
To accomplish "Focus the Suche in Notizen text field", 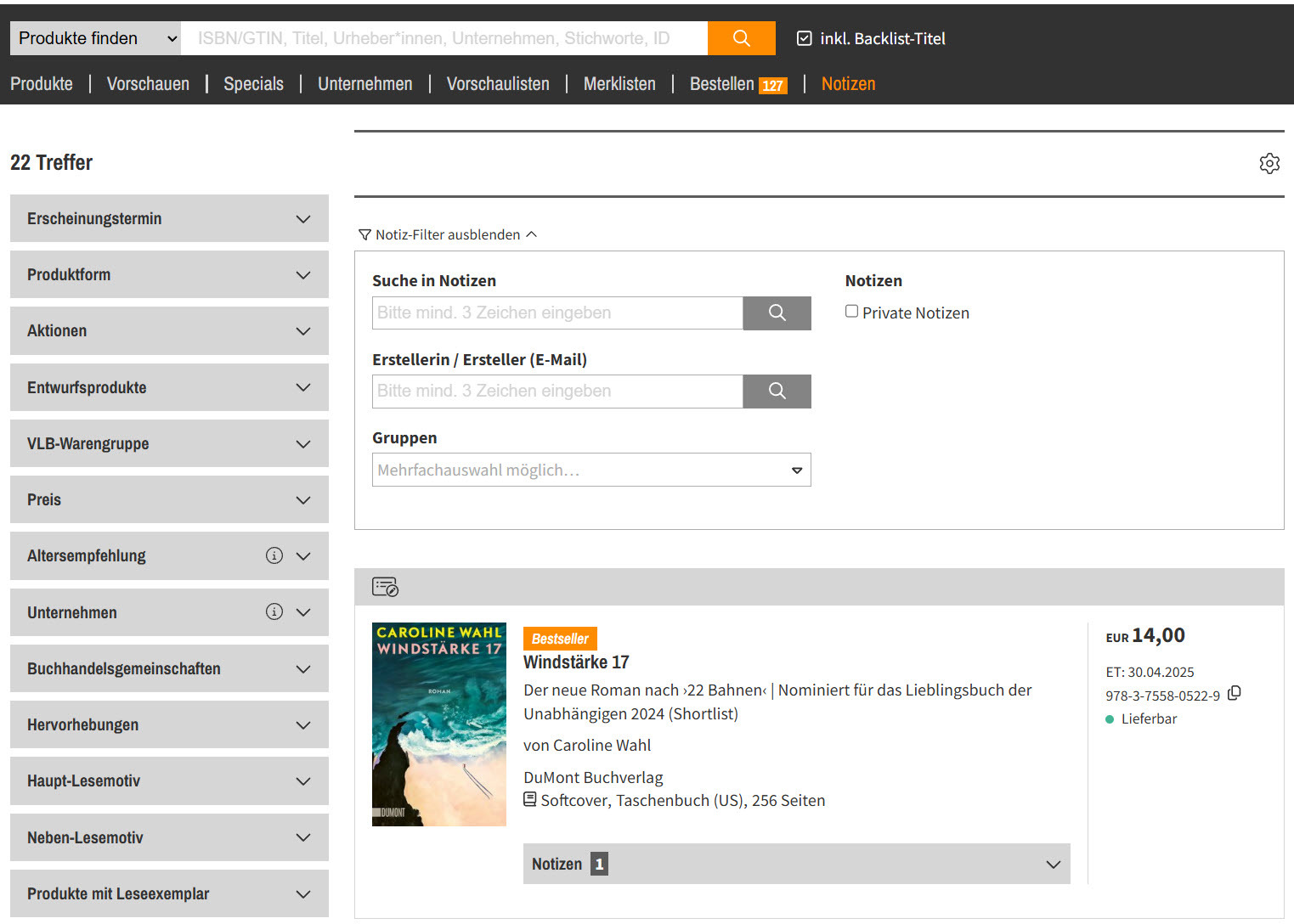I will point(557,313).
